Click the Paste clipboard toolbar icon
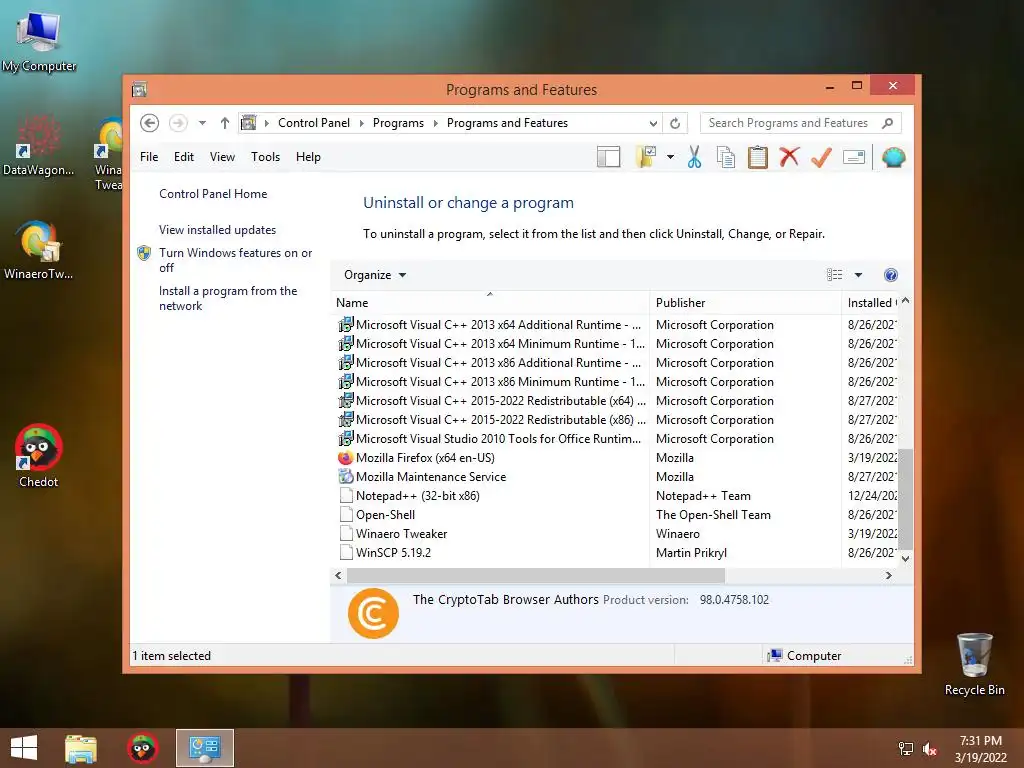The width and height of the screenshot is (1024, 768). 758,157
